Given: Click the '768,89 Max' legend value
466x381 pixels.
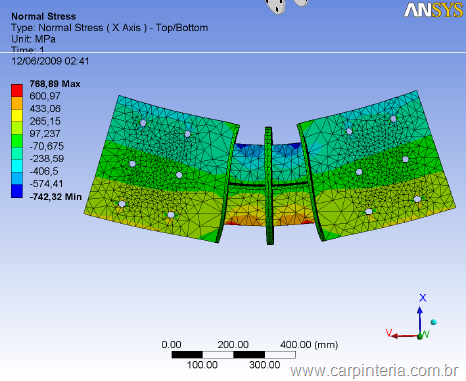Looking at the screenshot, I should click(55, 84).
